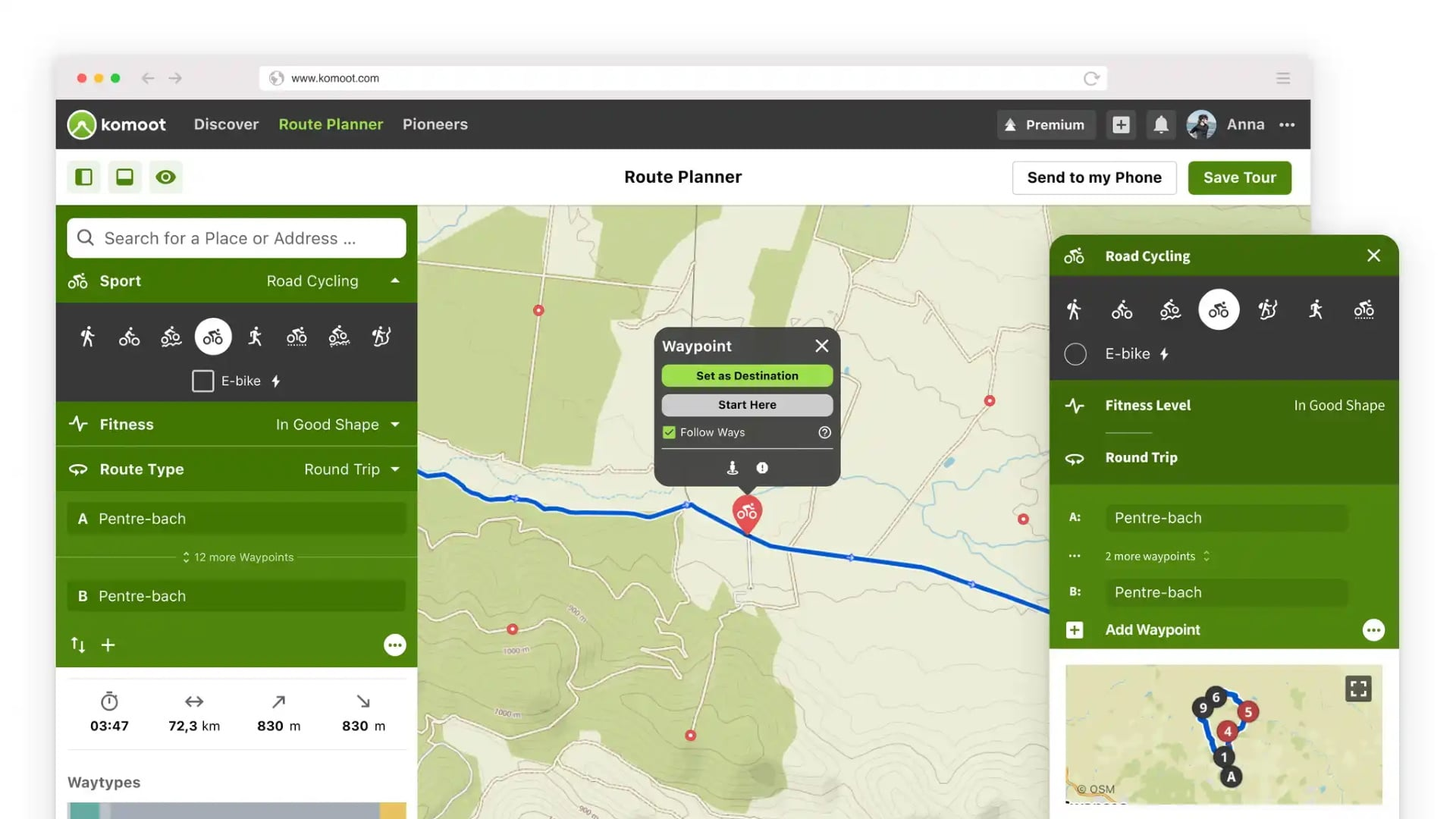Focus the Search for a Place field
The height and width of the screenshot is (819, 1456).
pyautogui.click(x=237, y=238)
